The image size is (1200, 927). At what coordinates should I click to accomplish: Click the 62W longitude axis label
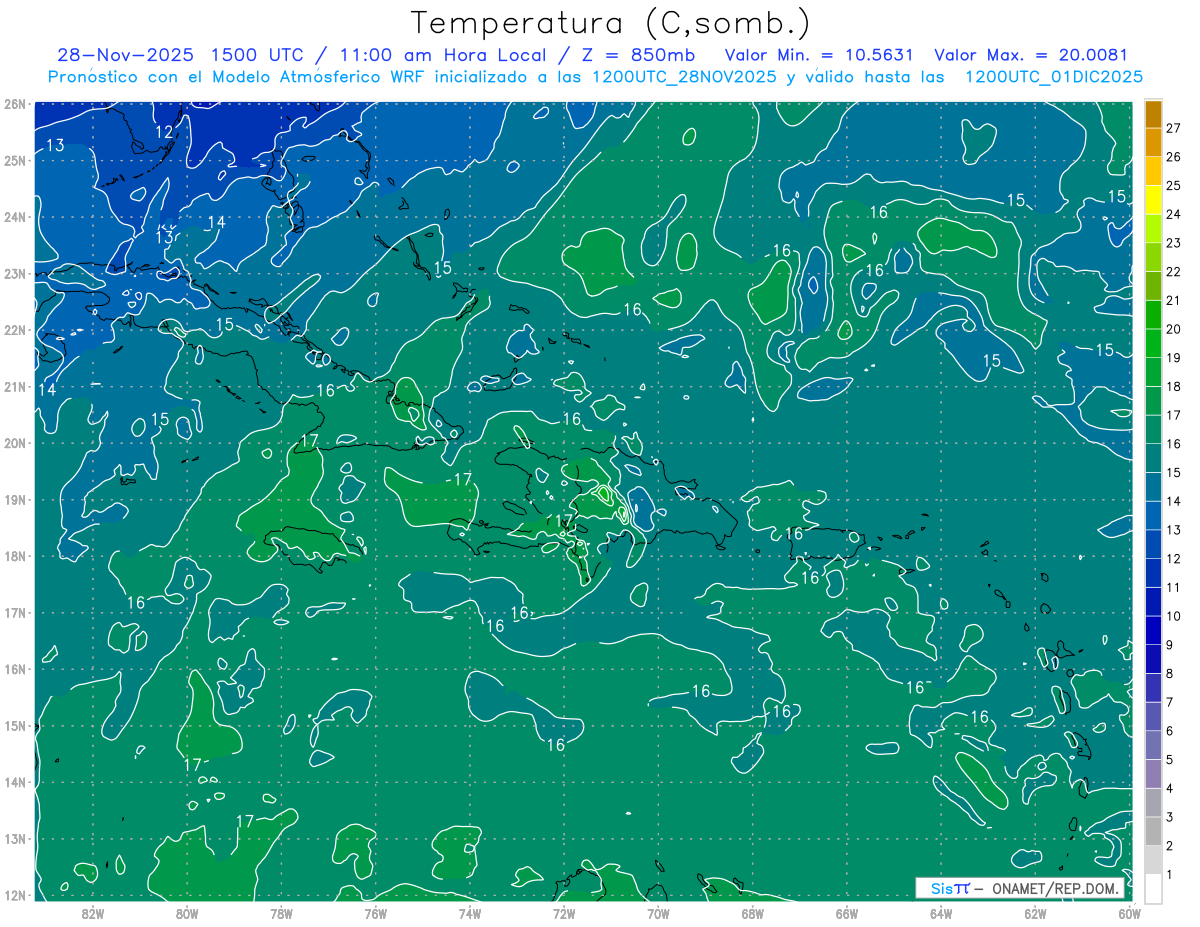click(x=1035, y=914)
